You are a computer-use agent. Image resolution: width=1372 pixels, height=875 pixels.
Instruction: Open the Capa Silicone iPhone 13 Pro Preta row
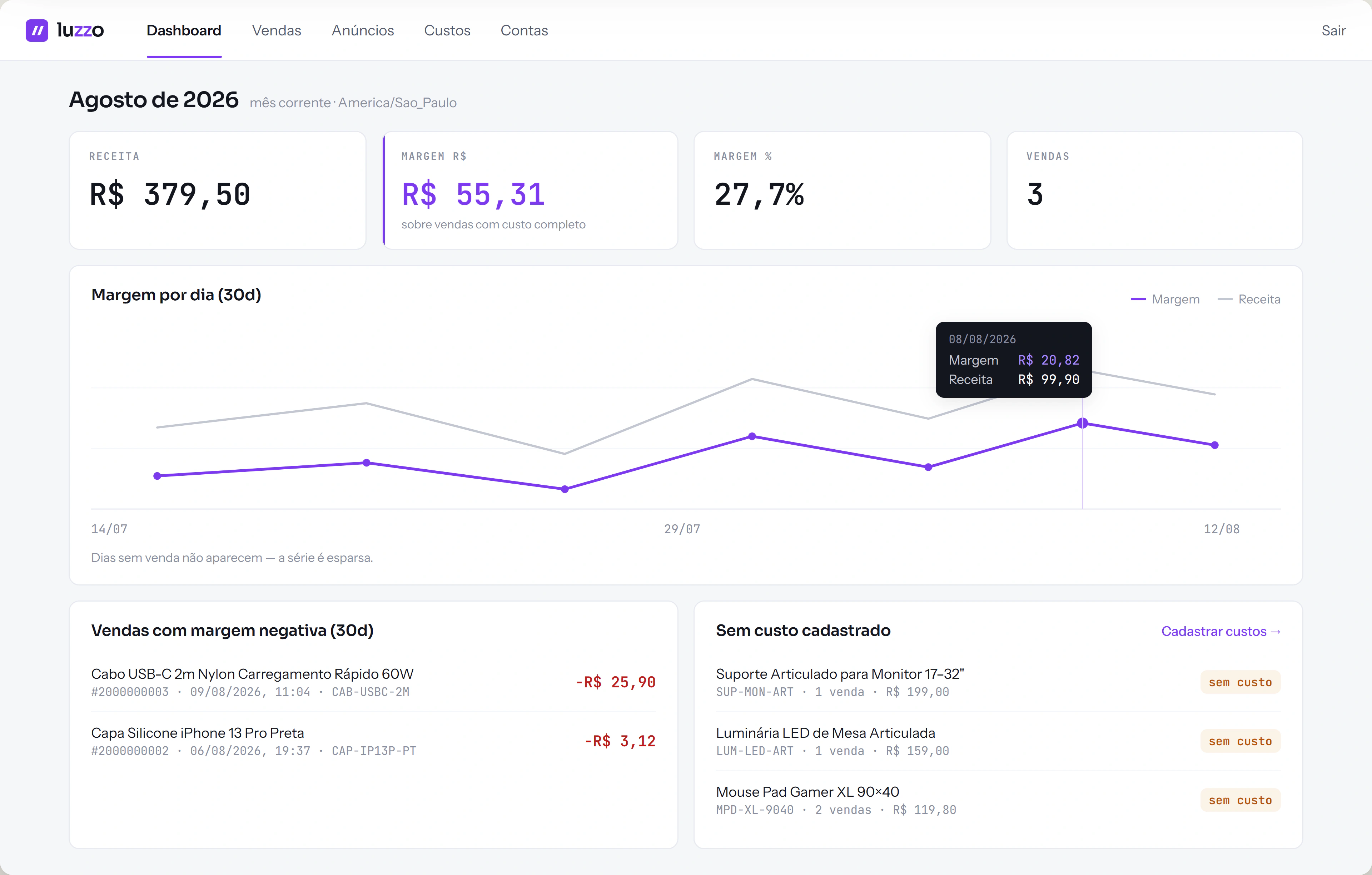point(373,741)
